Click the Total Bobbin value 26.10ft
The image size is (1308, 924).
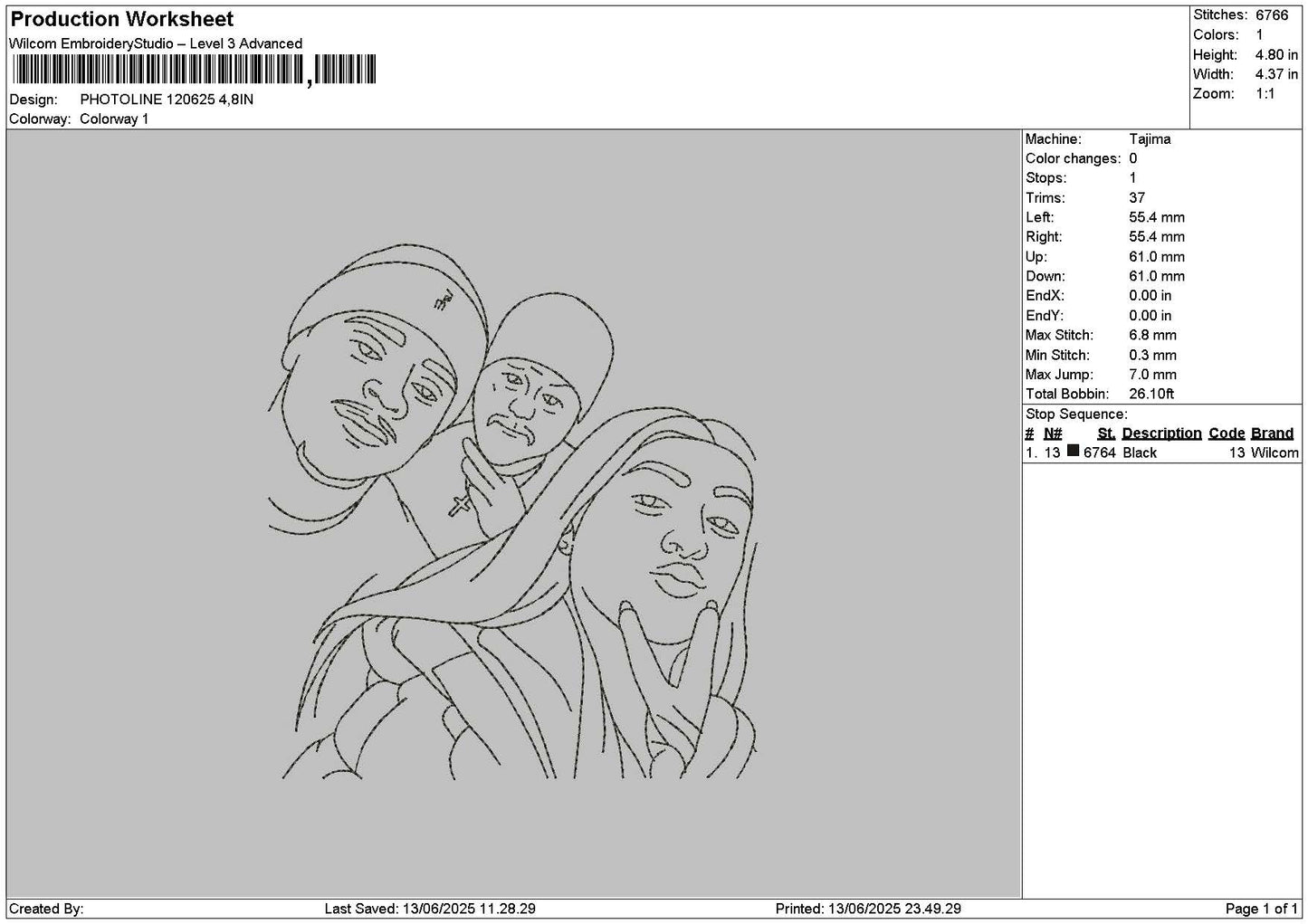coord(1151,395)
